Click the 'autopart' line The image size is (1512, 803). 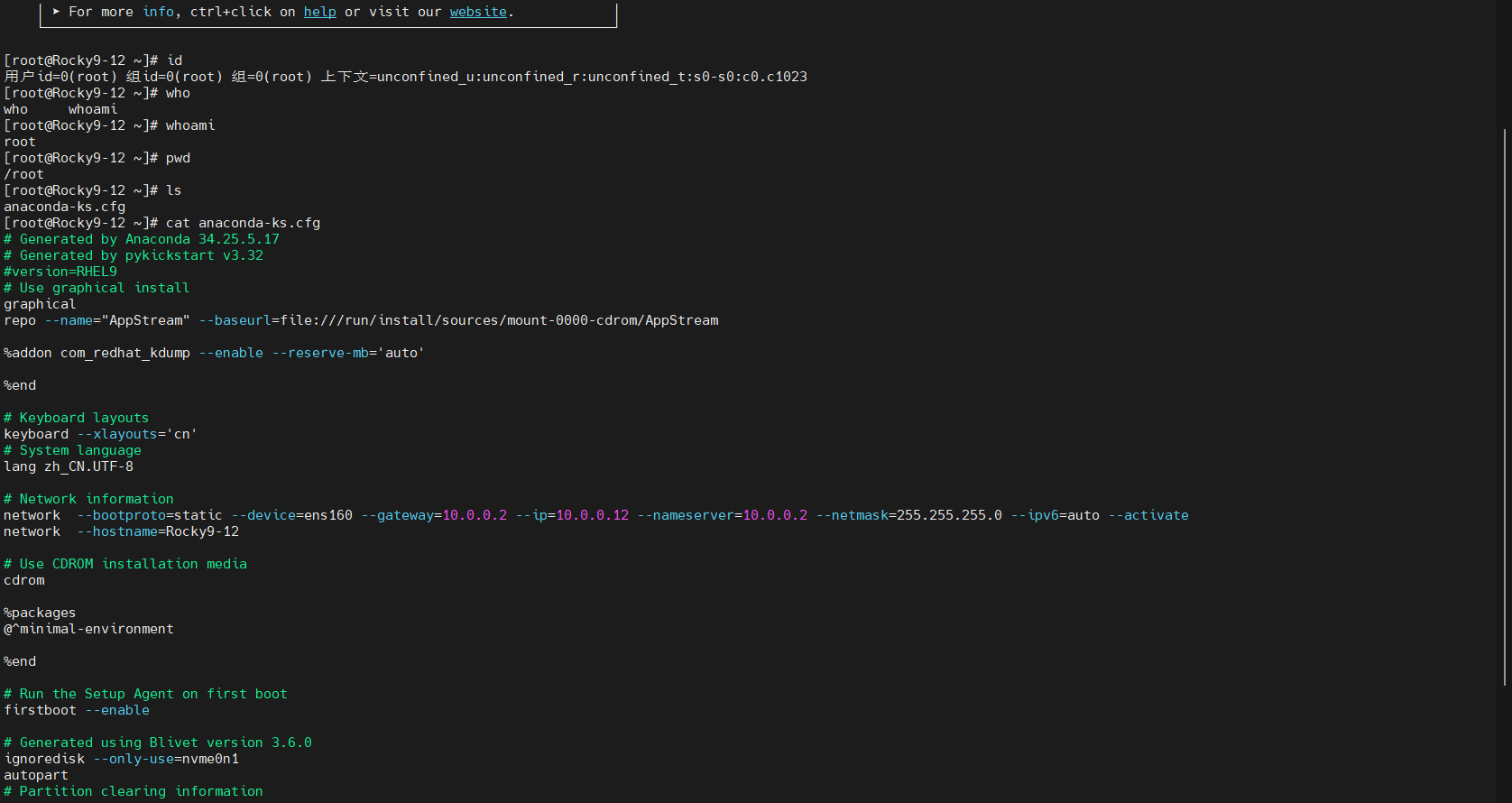pos(36,775)
